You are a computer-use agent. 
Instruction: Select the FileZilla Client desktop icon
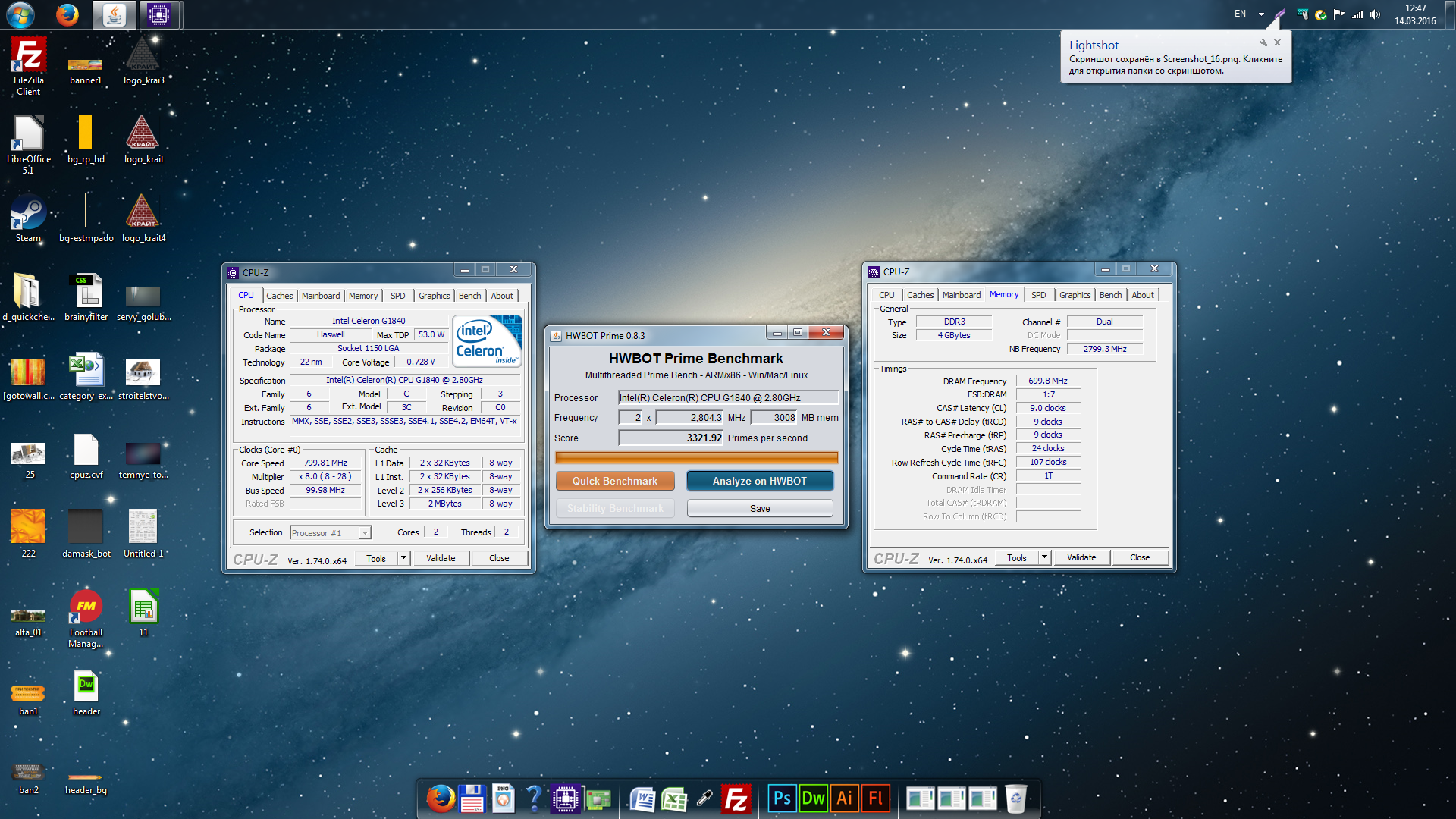pos(28,67)
